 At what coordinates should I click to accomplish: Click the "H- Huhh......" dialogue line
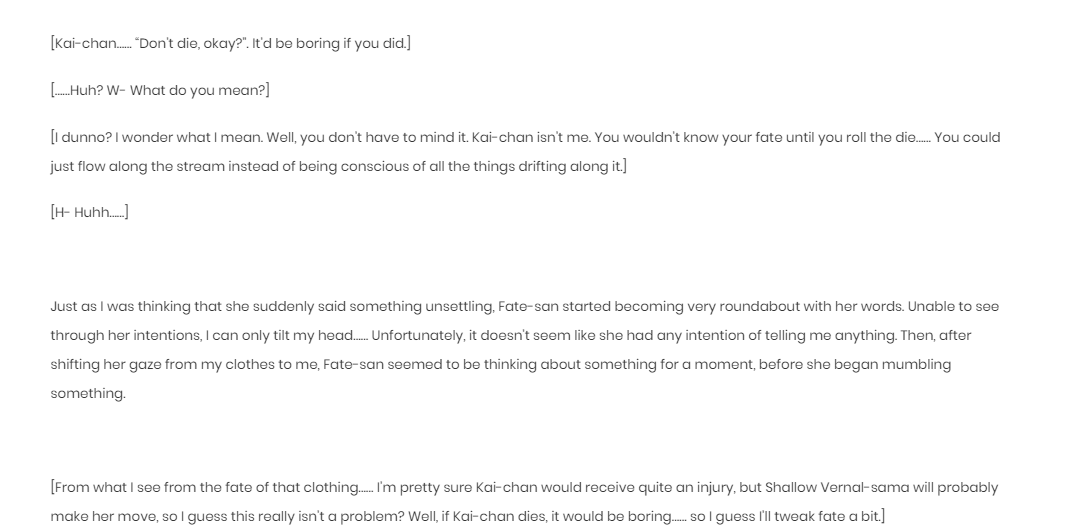click(89, 212)
